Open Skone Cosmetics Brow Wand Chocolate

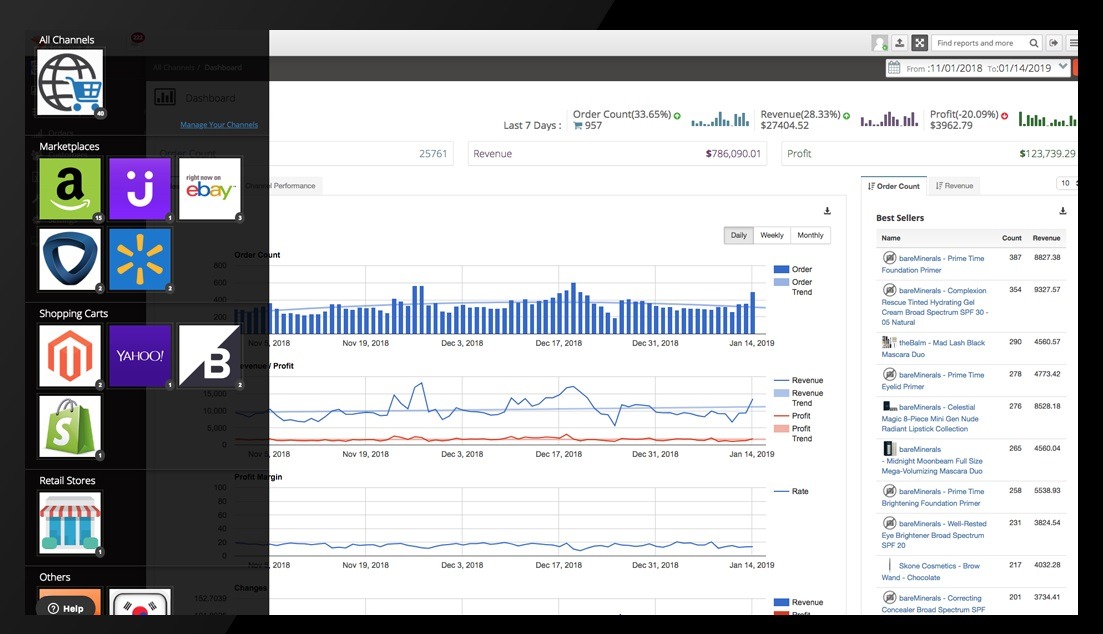coord(931,571)
